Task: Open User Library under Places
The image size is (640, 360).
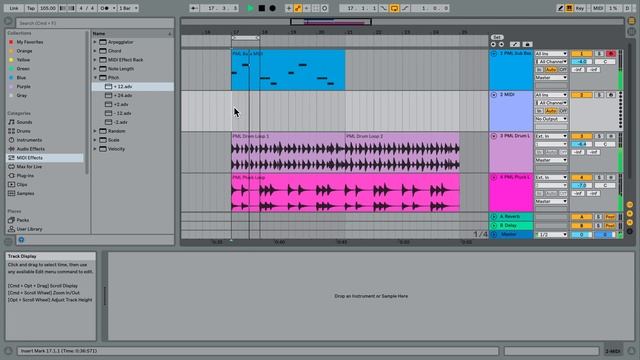Action: tap(29, 229)
